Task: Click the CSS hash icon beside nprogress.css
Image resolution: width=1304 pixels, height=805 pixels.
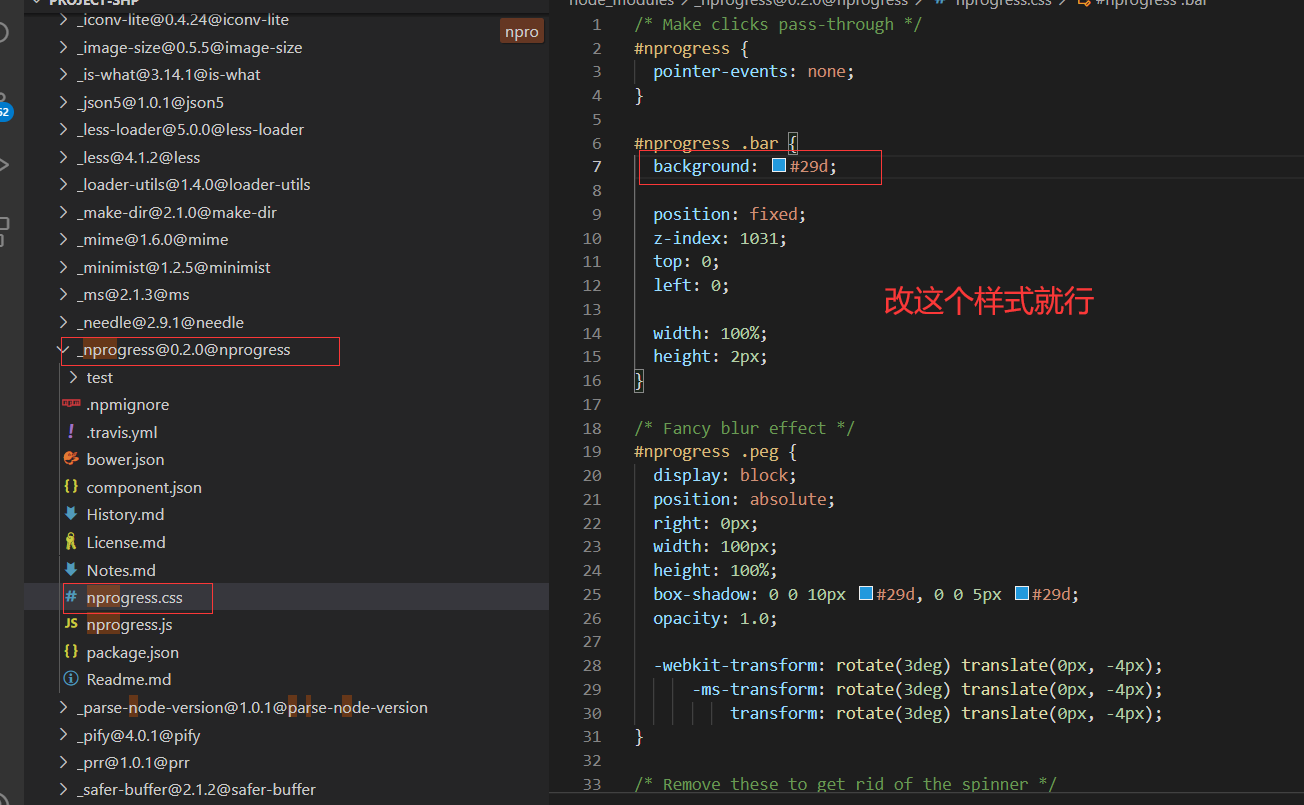Action: [x=71, y=597]
